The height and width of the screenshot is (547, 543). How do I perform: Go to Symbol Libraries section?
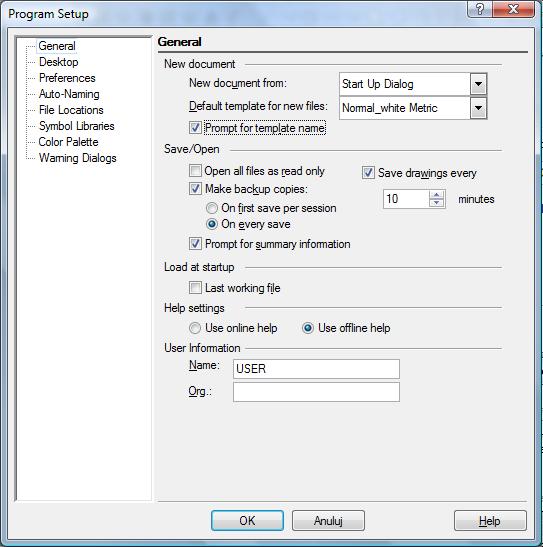[x=76, y=126]
